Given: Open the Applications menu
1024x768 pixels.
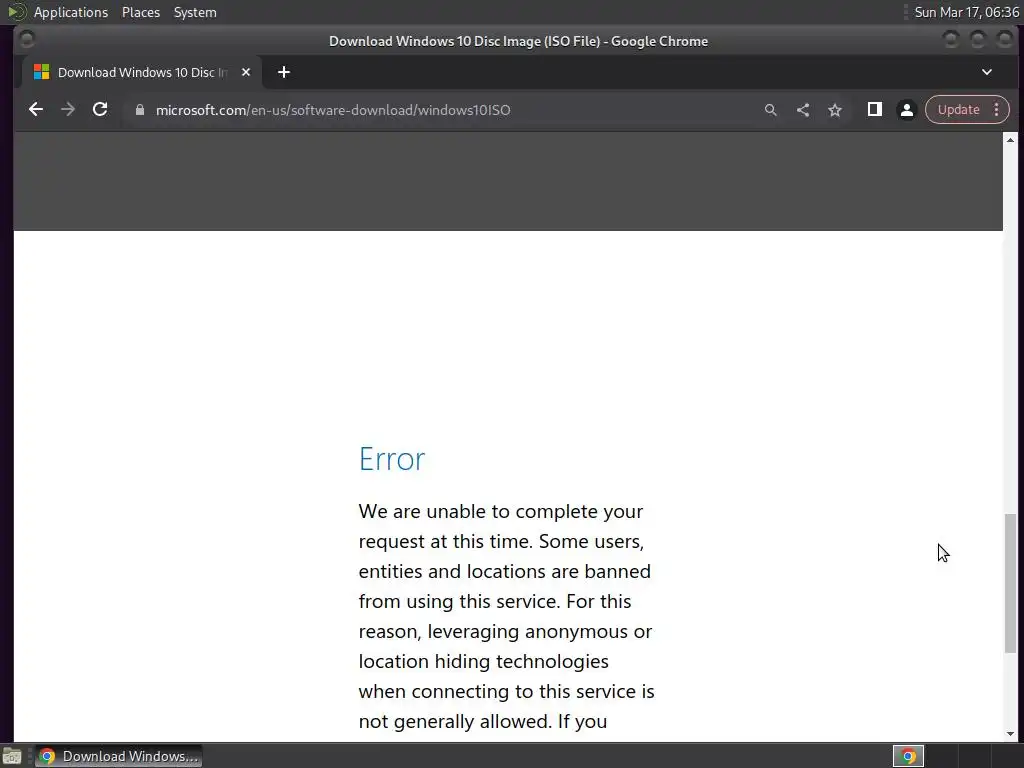Looking at the screenshot, I should coord(71,12).
